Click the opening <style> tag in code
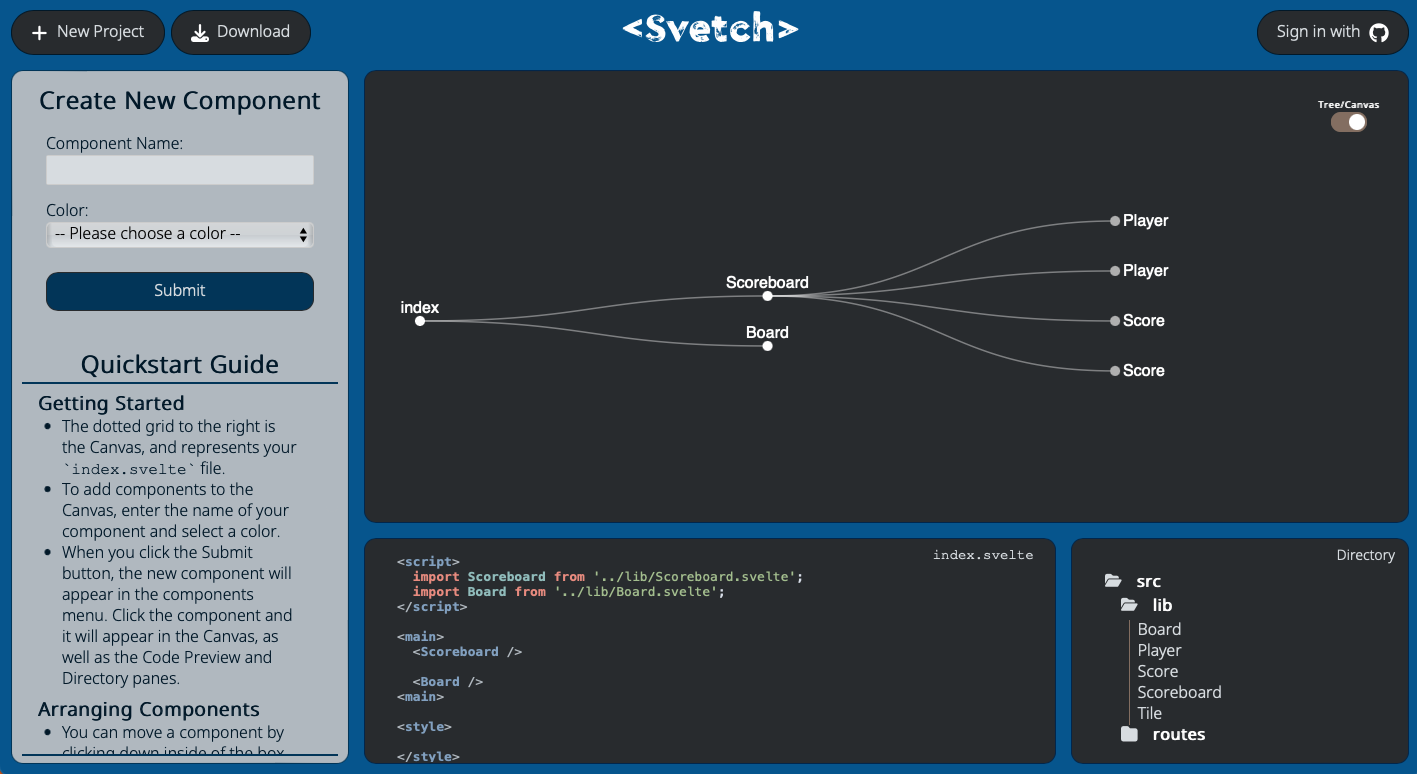 (424, 727)
